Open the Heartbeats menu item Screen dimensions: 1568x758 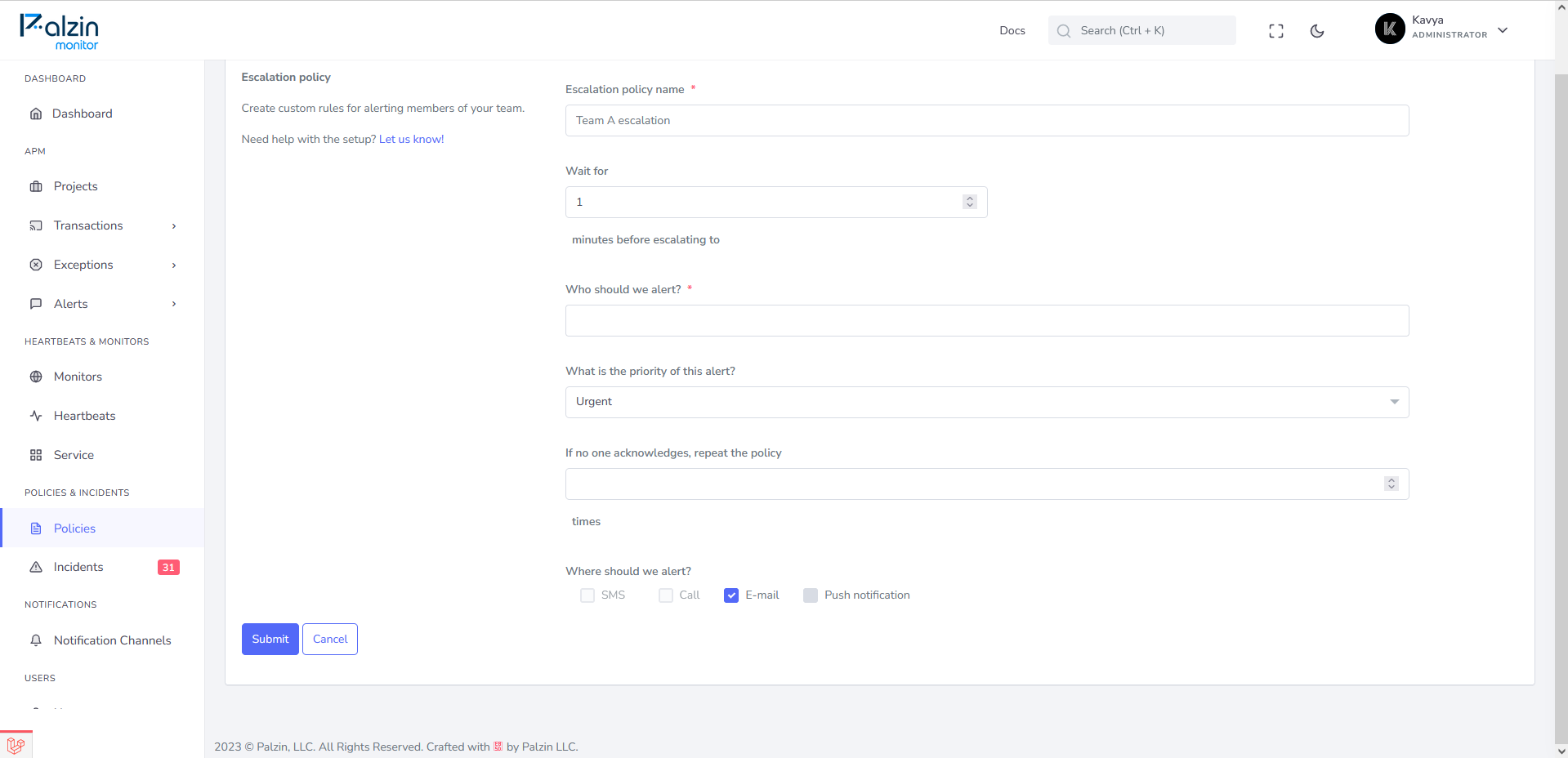point(102,416)
